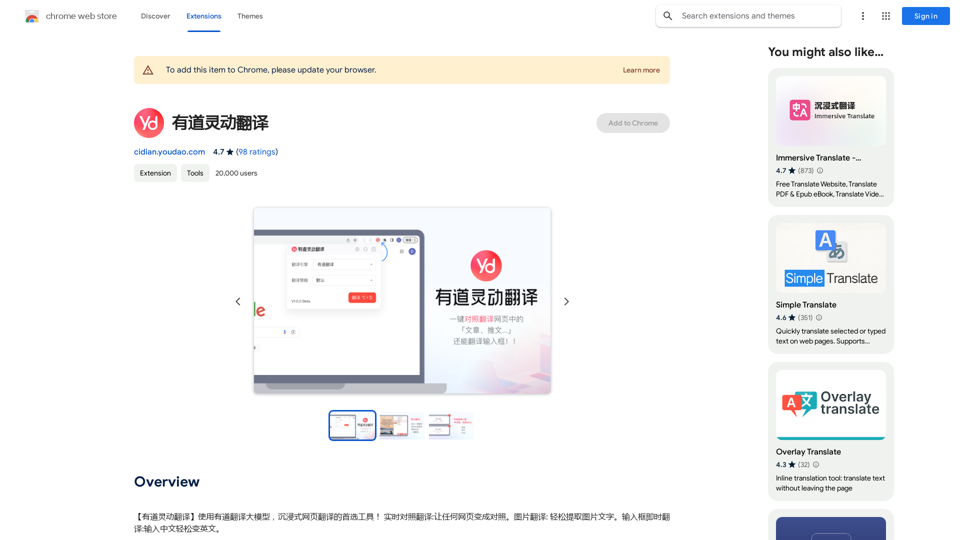Click the You might also like heading
960x540 pixels.
tap(826, 52)
